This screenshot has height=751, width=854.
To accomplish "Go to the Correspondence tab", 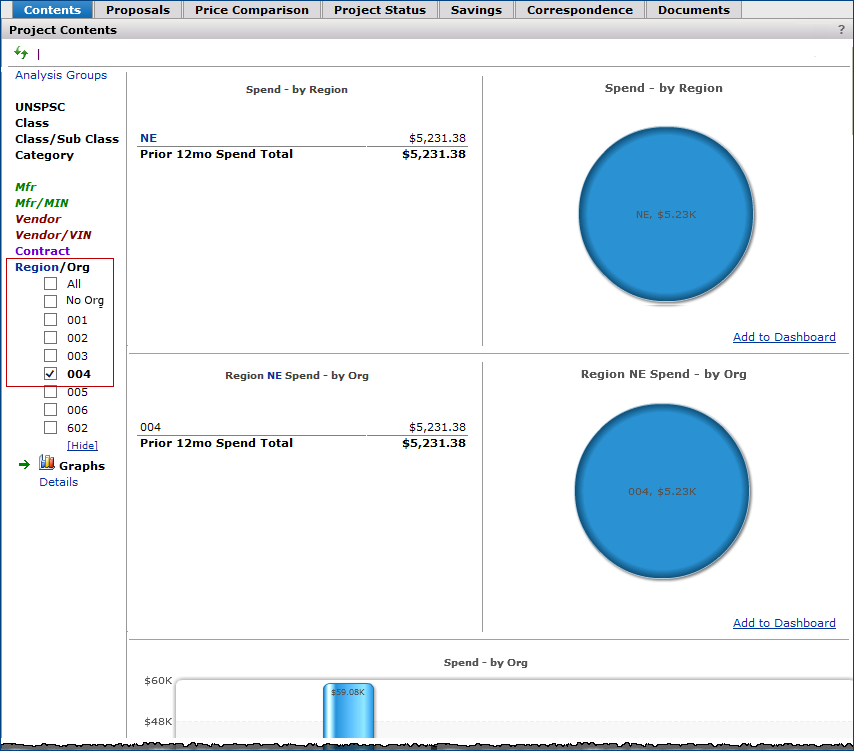I will [579, 10].
